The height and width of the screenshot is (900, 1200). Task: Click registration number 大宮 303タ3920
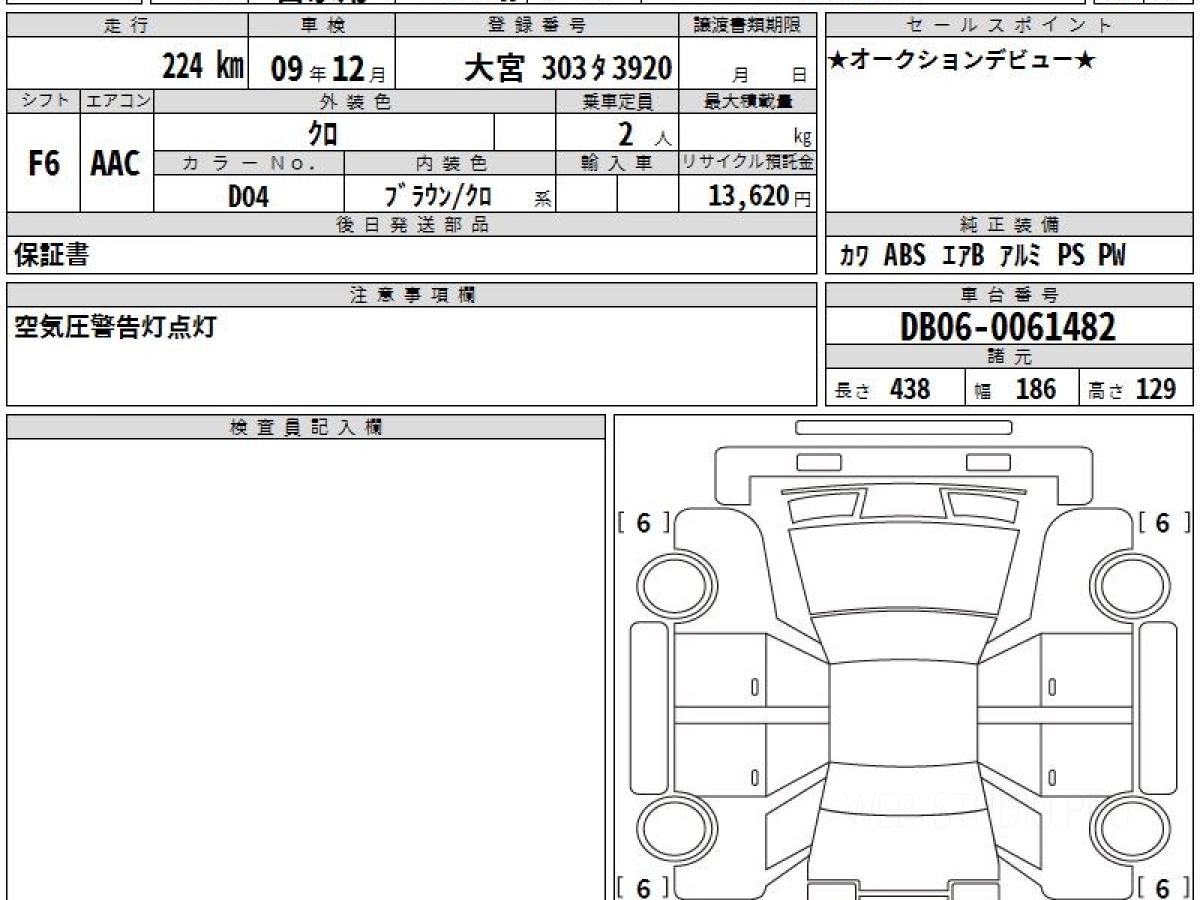click(567, 69)
